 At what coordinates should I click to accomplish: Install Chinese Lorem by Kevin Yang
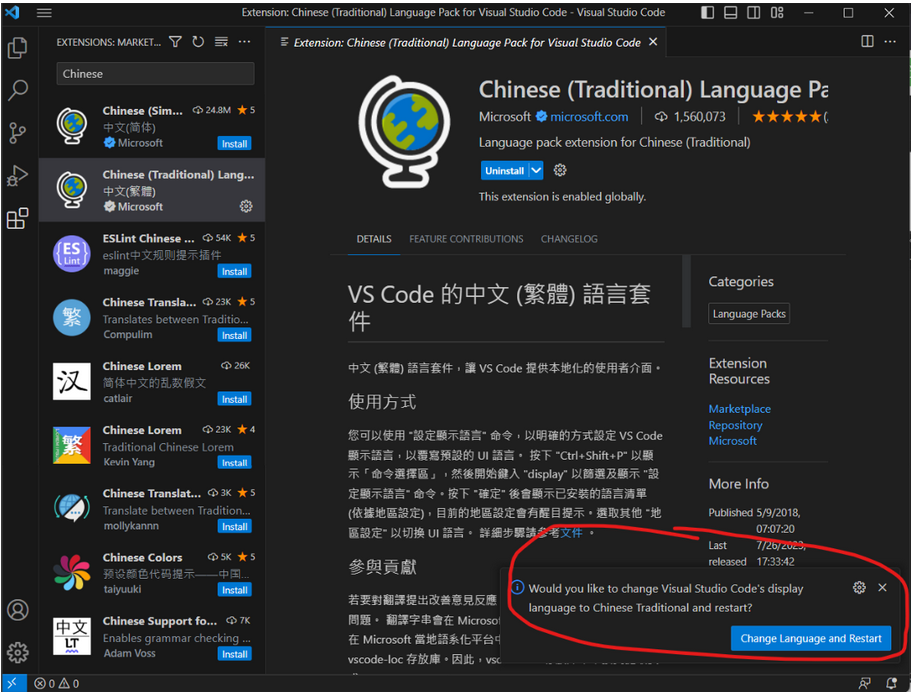(234, 462)
